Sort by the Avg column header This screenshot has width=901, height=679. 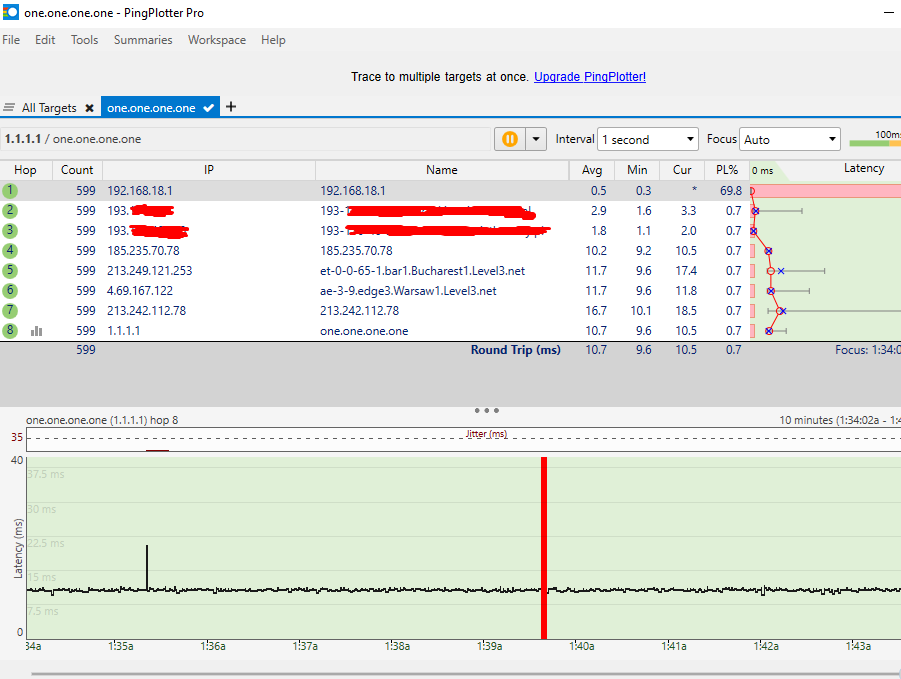592,170
